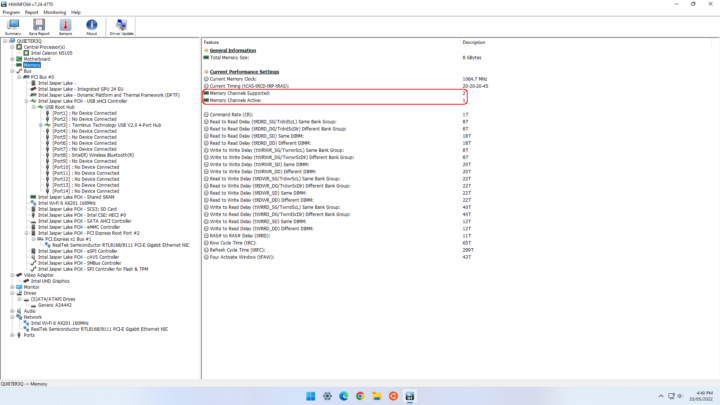
Task: Launch the Driver Update toolbar icon
Action: 122,27
